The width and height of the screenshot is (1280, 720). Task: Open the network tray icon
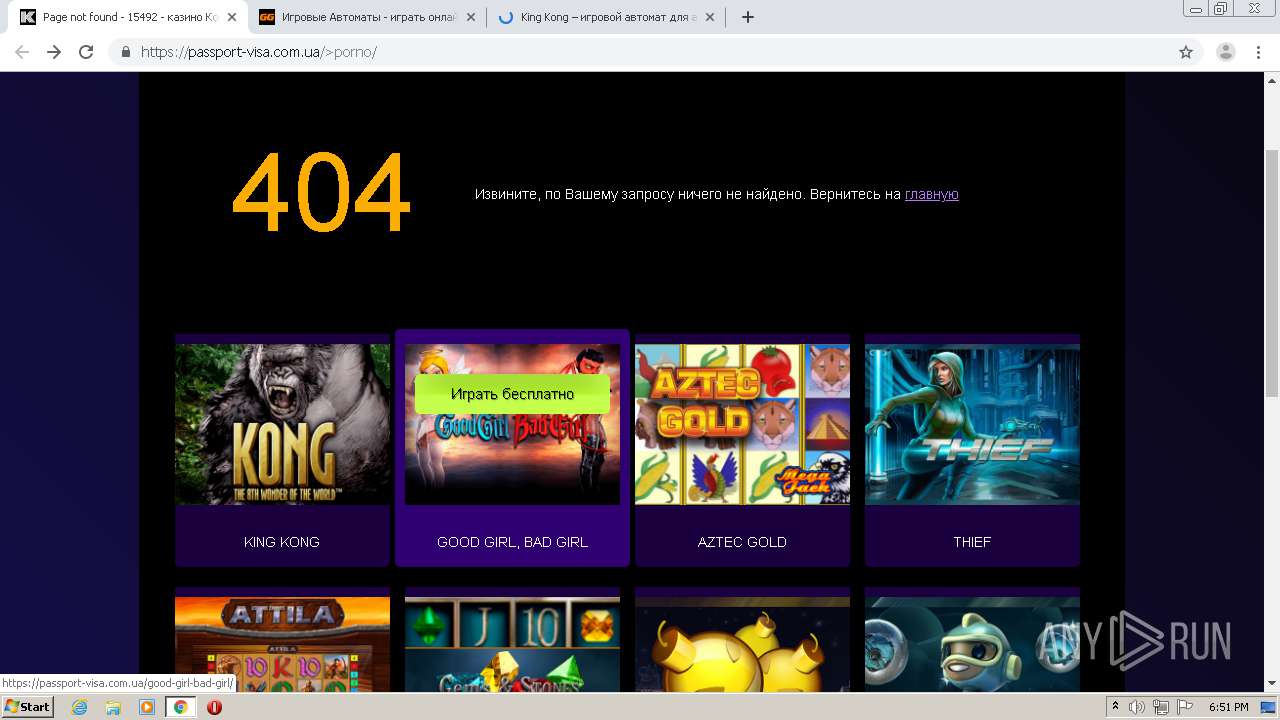click(x=1160, y=707)
